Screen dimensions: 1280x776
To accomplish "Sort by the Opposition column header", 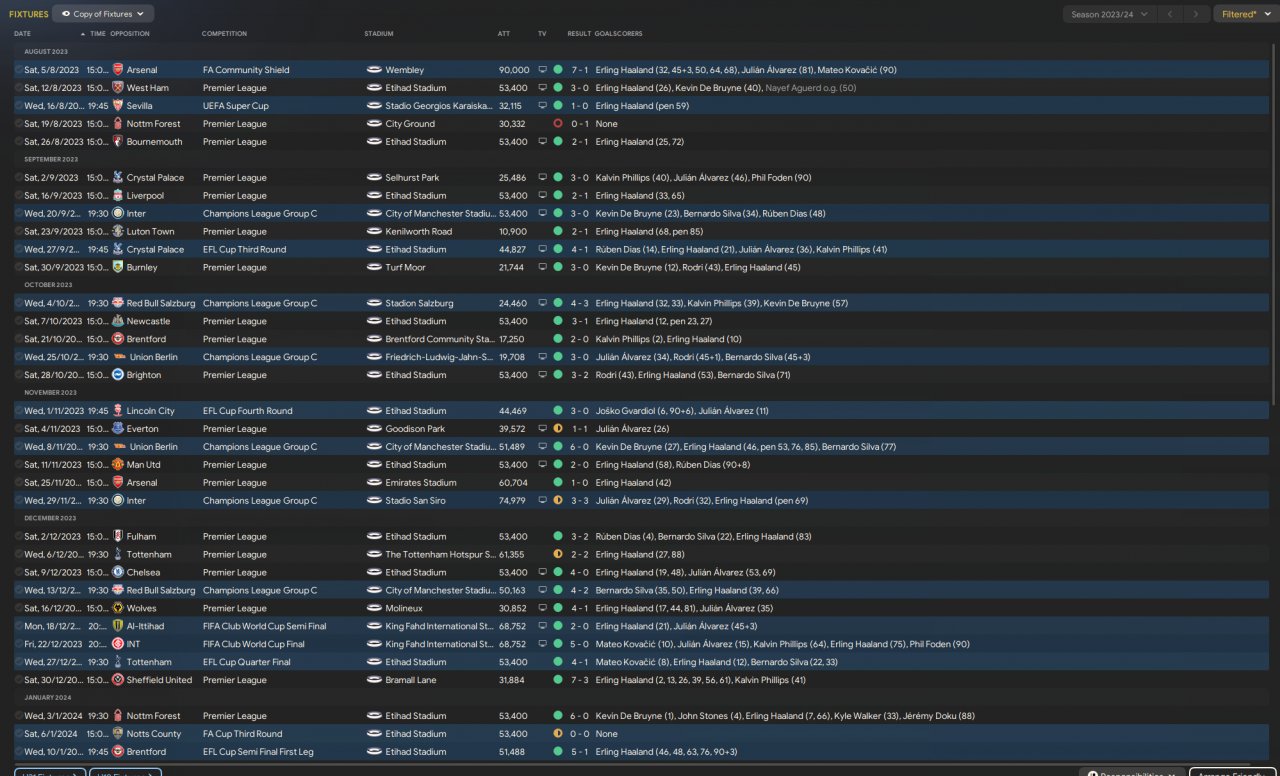I will coord(130,34).
